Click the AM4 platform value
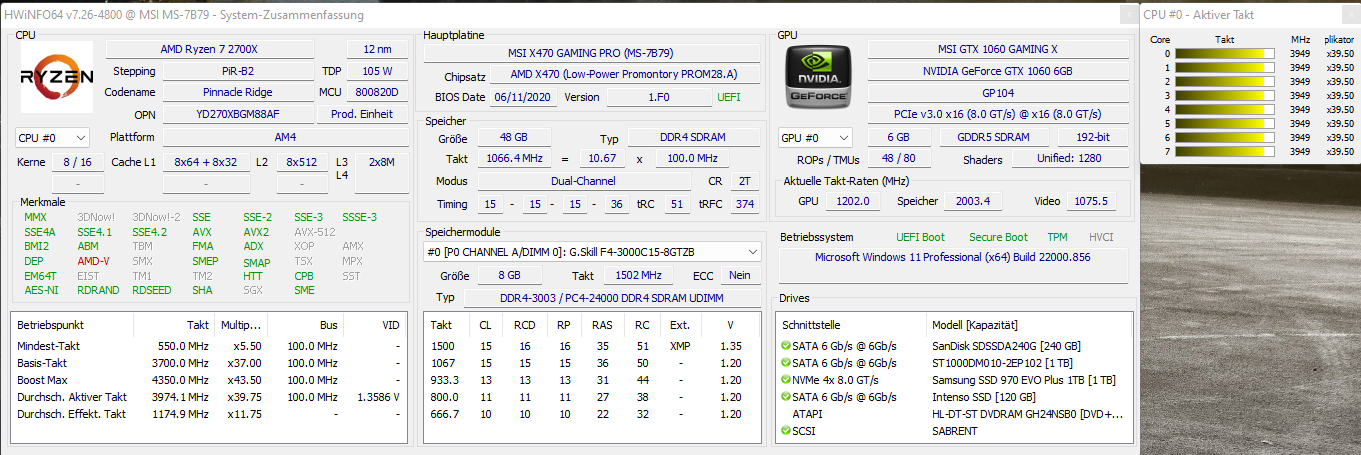 pyautogui.click(x=286, y=137)
